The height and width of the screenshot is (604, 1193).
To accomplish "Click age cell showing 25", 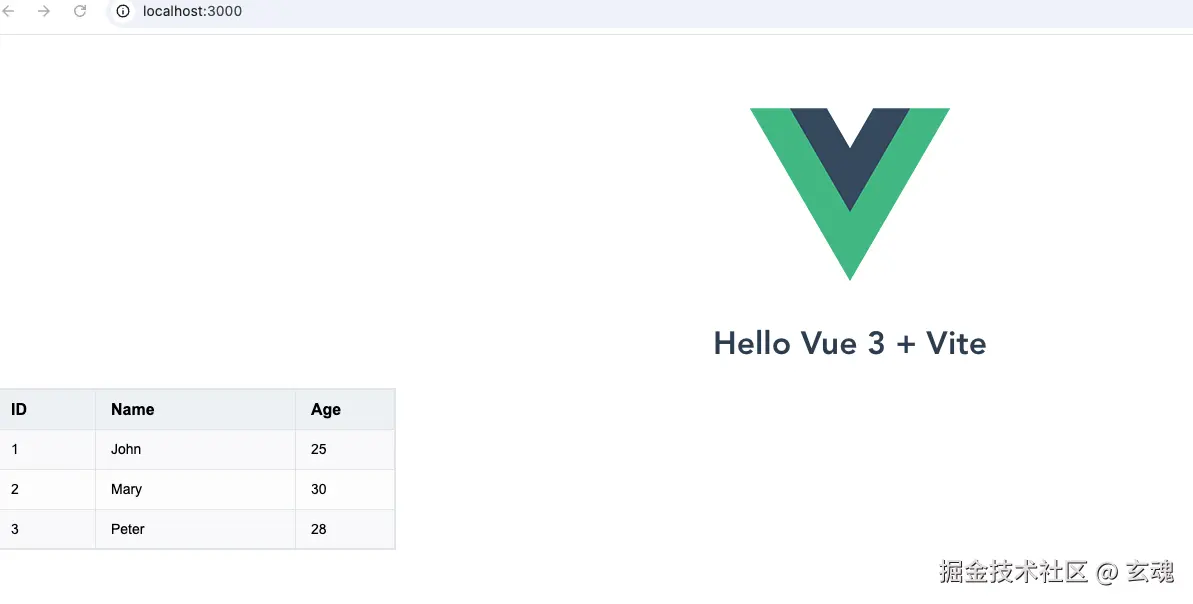I will [319, 449].
